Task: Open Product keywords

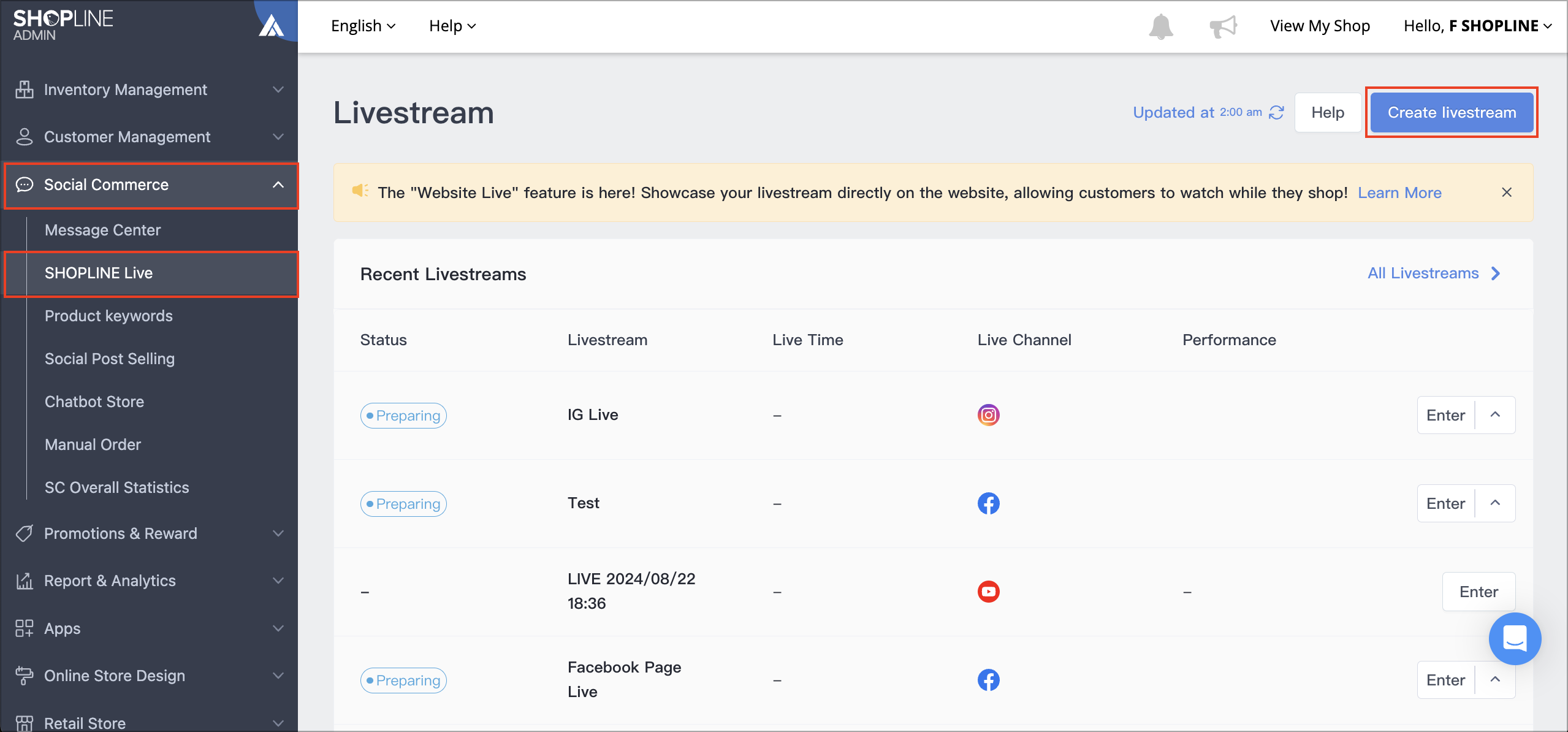Action: pyautogui.click(x=108, y=316)
